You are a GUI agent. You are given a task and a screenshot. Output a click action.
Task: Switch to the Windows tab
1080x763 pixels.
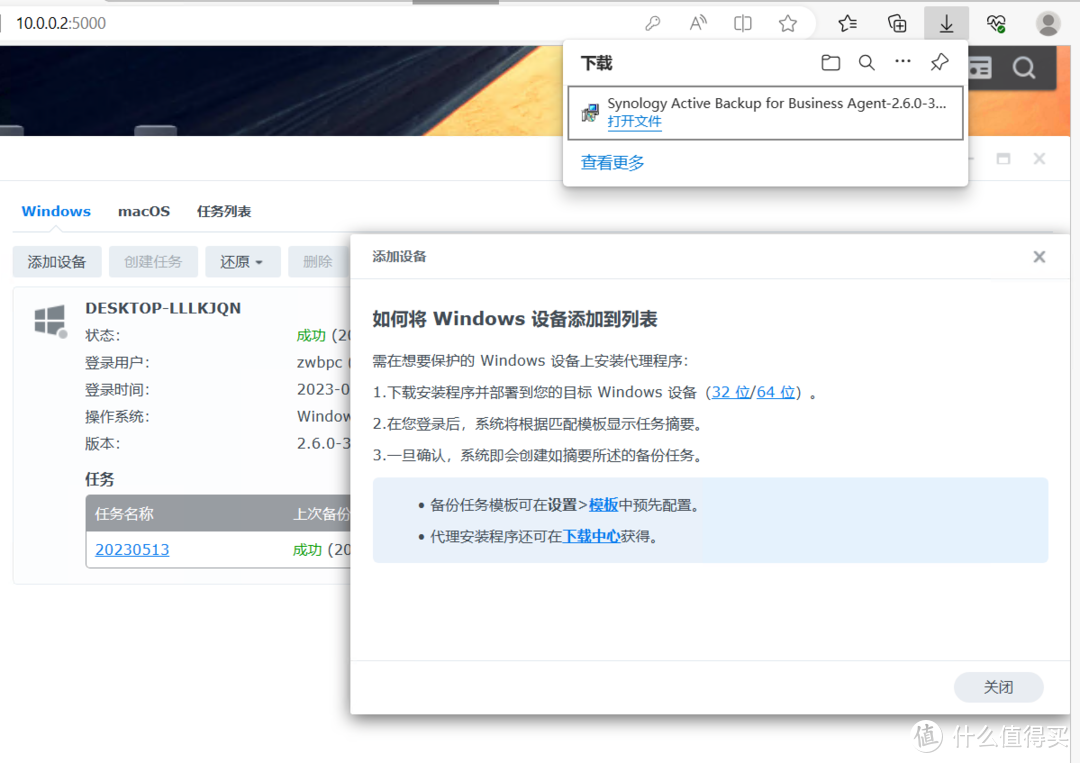56,211
